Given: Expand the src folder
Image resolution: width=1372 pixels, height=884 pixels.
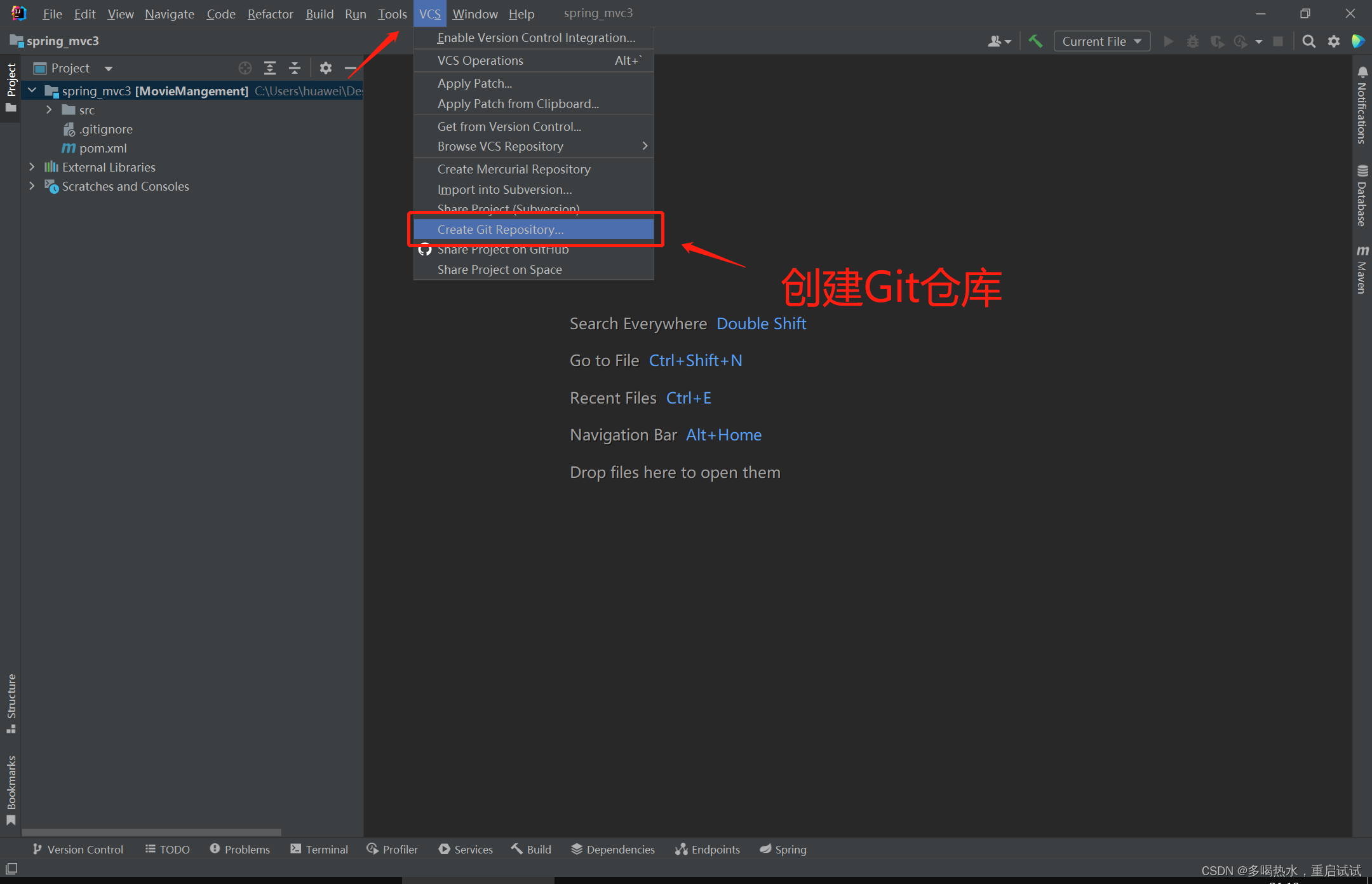Looking at the screenshot, I should (x=49, y=110).
